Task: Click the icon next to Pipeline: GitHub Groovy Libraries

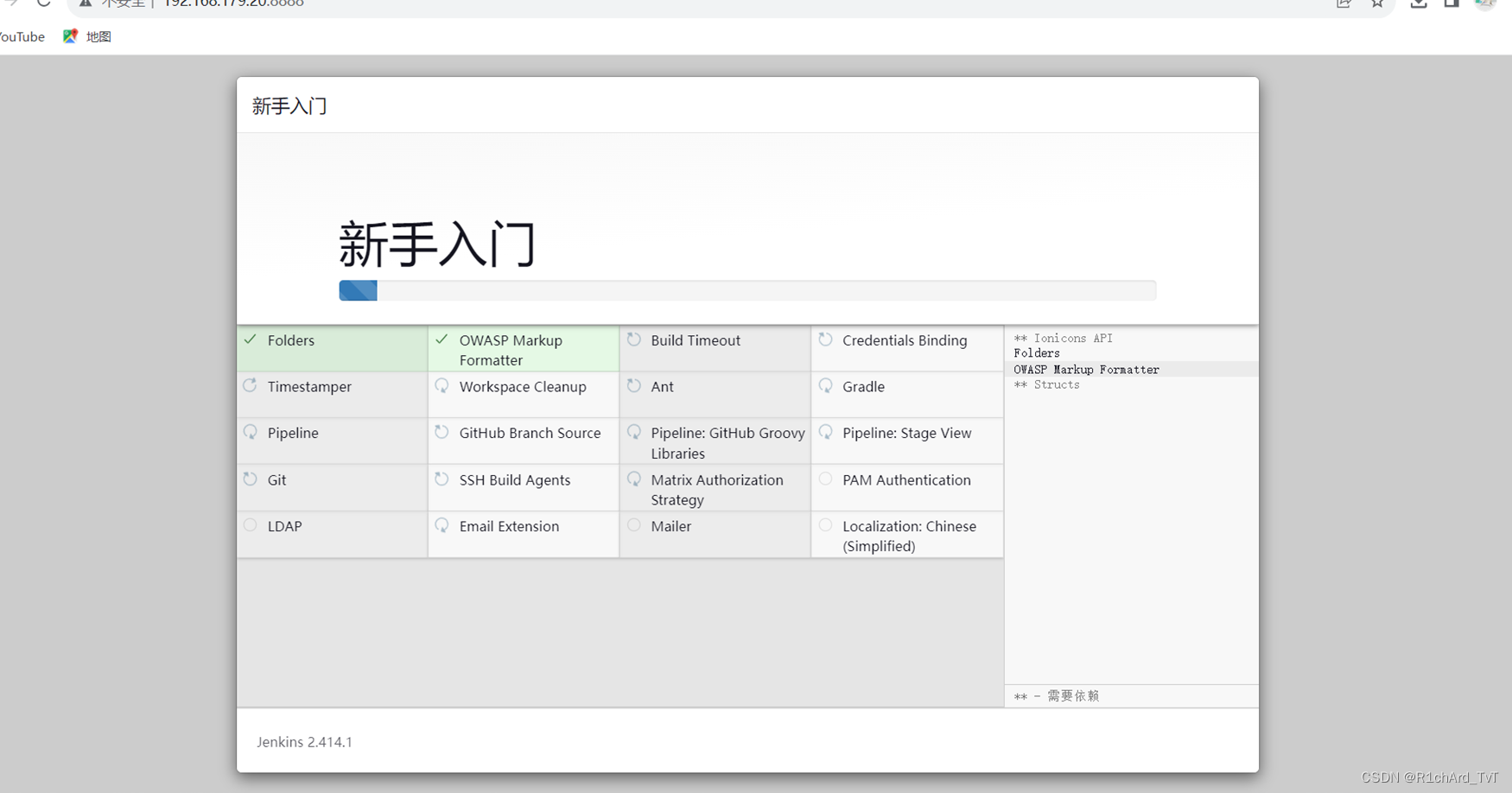Action: pyautogui.click(x=634, y=432)
